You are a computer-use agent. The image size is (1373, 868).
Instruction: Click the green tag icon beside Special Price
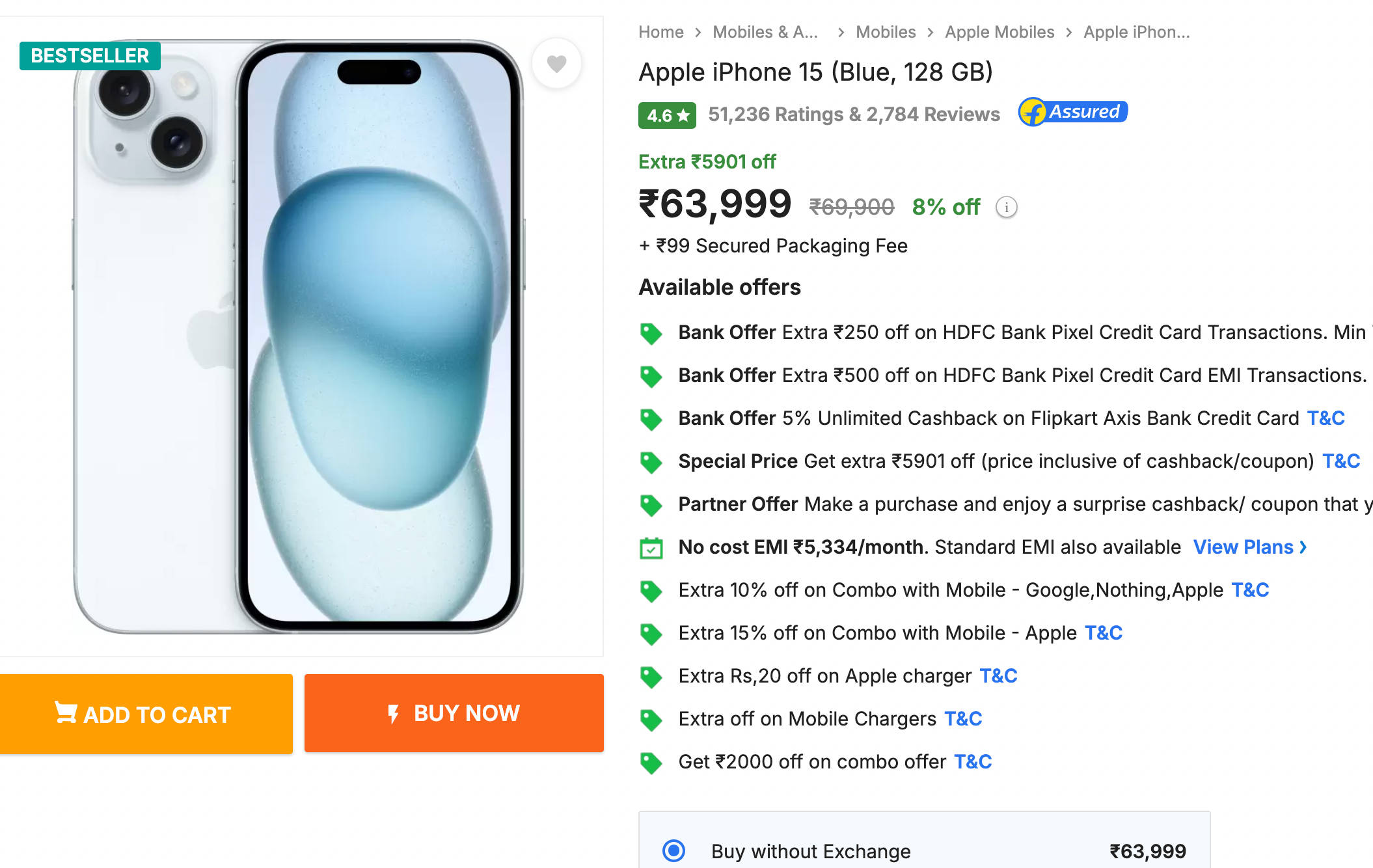[651, 462]
